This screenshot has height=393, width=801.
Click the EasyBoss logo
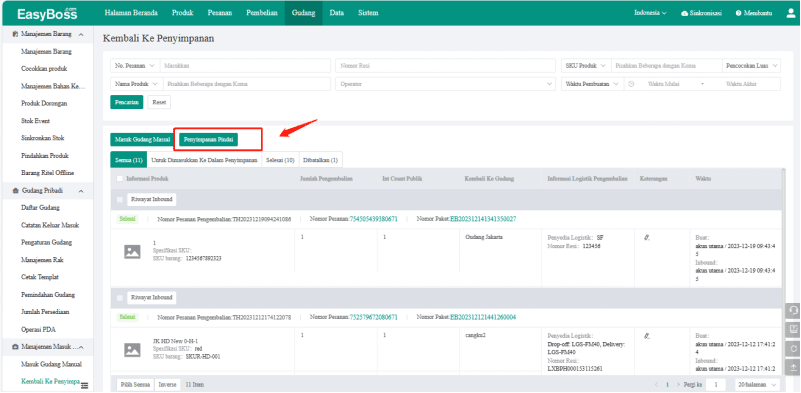pyautogui.click(x=47, y=13)
